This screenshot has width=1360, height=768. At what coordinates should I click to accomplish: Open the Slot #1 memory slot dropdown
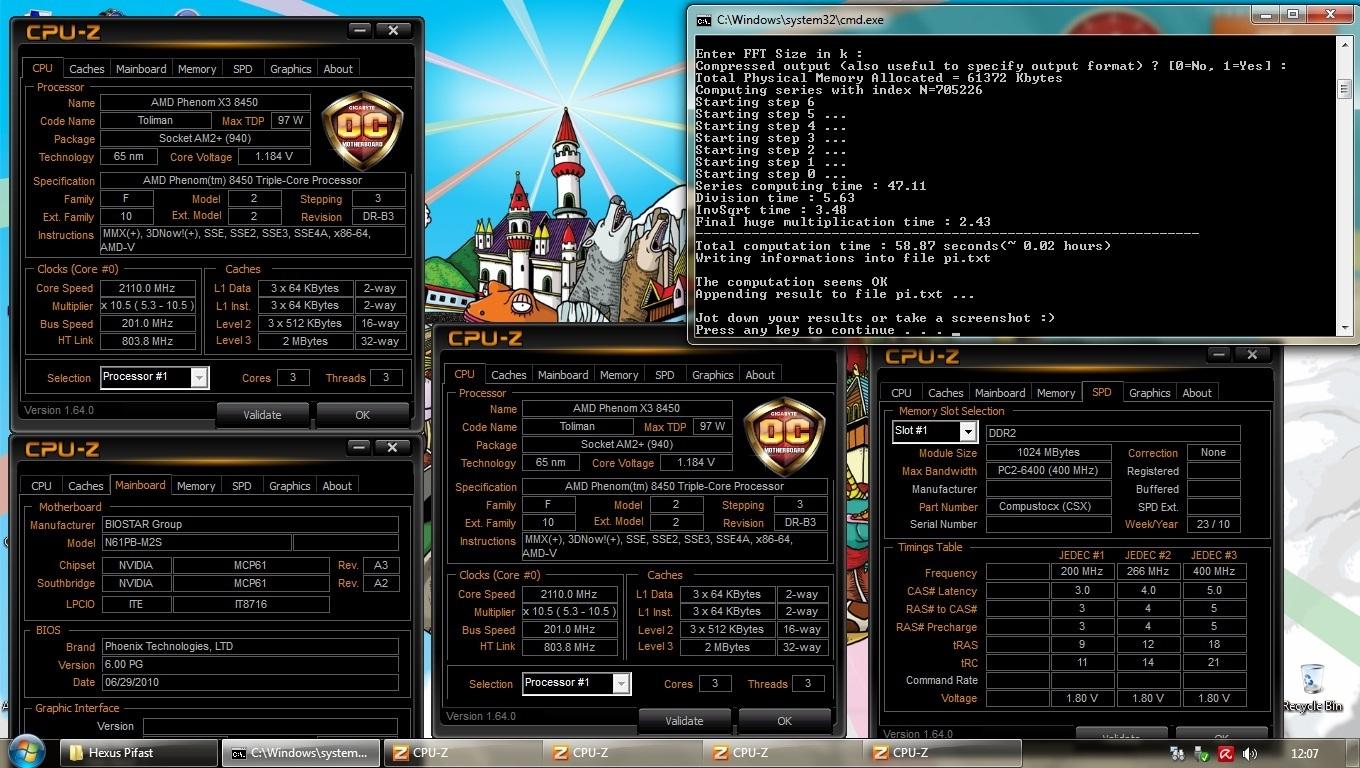click(967, 431)
